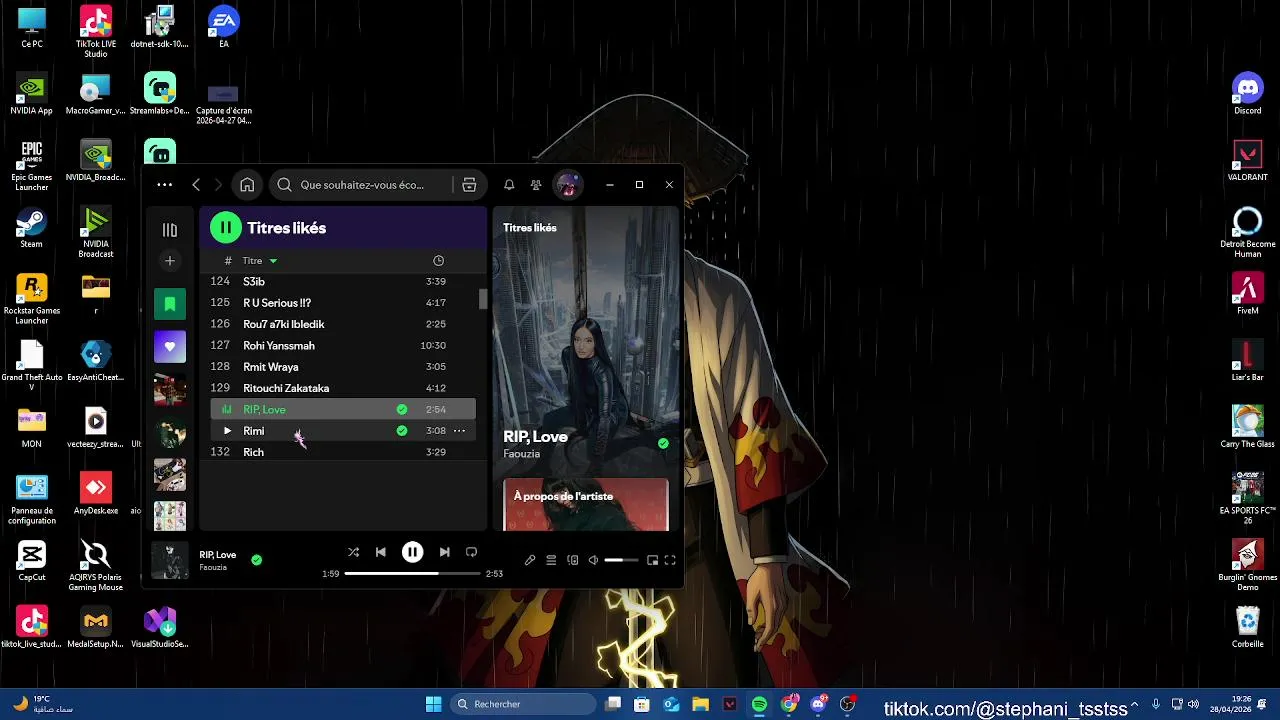Sort by the clock duration column
Screen dimensions: 1280x720
(438, 261)
